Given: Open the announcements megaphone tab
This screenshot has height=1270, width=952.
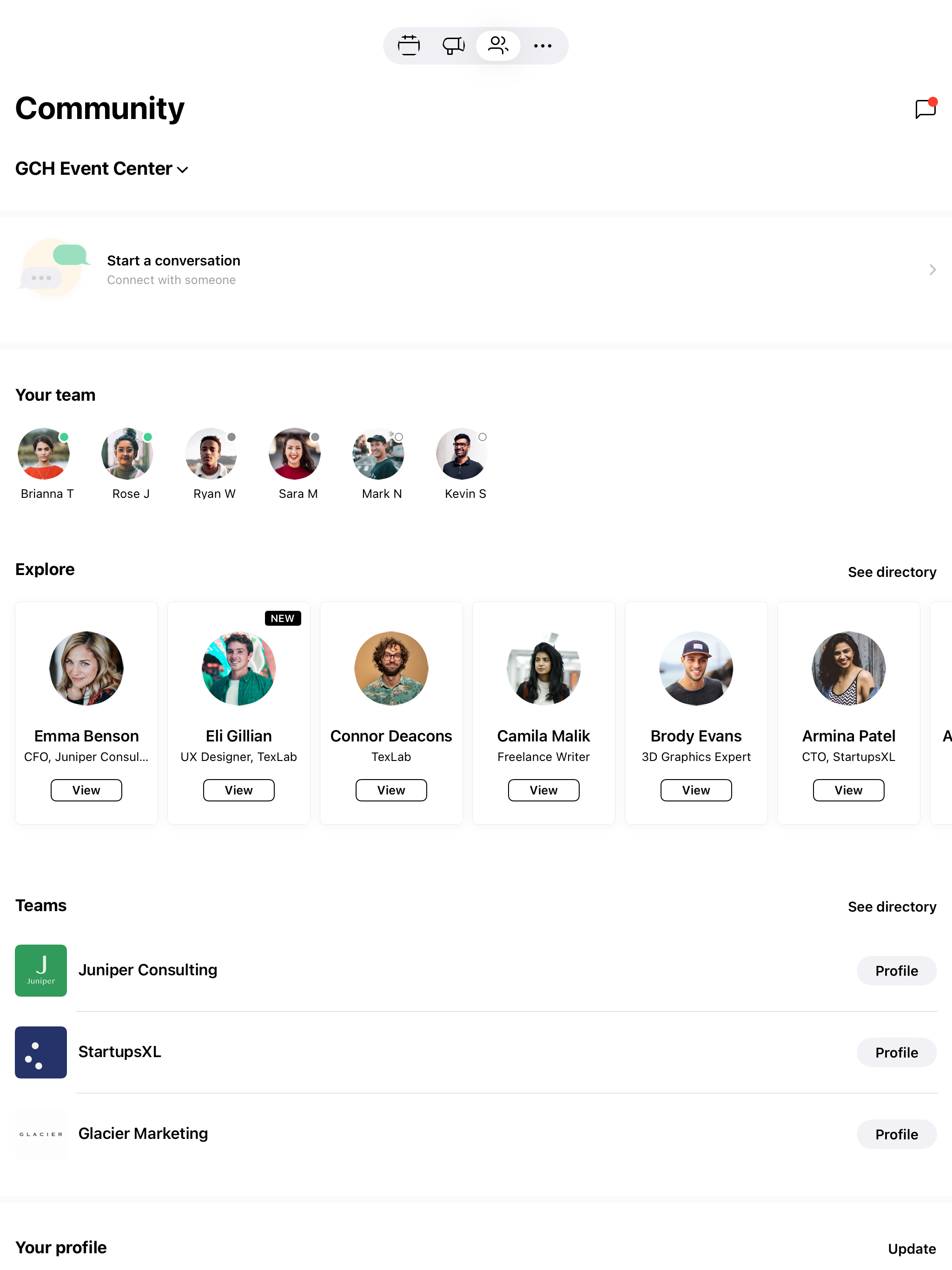Looking at the screenshot, I should [454, 46].
